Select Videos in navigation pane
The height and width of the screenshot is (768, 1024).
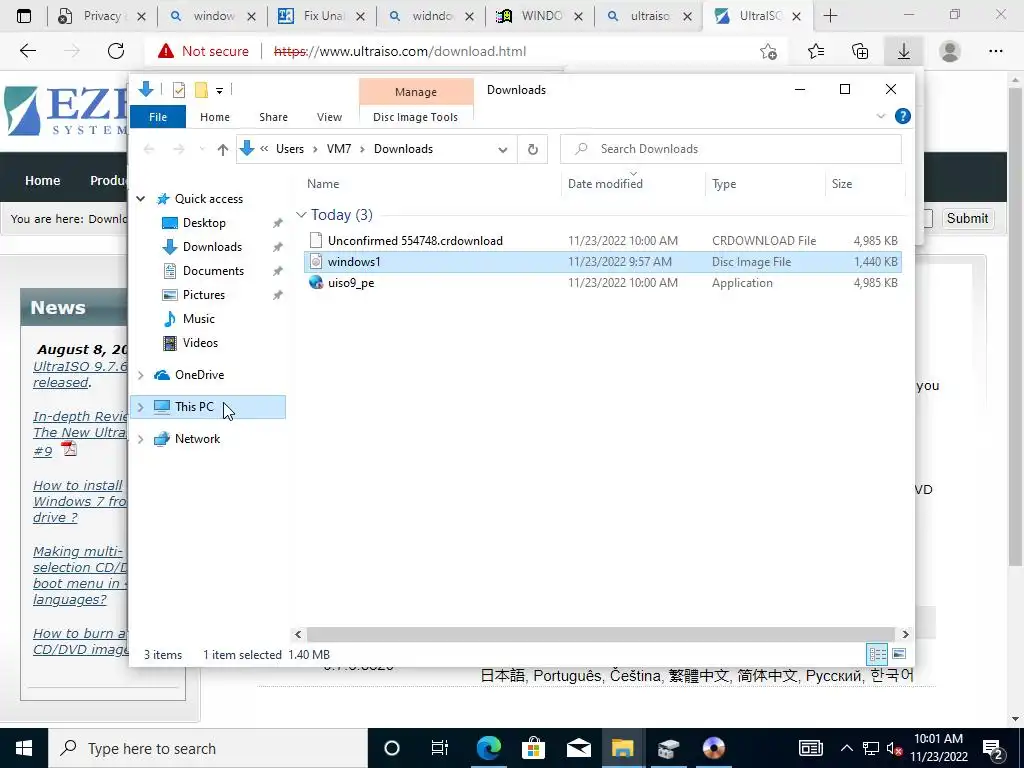[x=200, y=343]
